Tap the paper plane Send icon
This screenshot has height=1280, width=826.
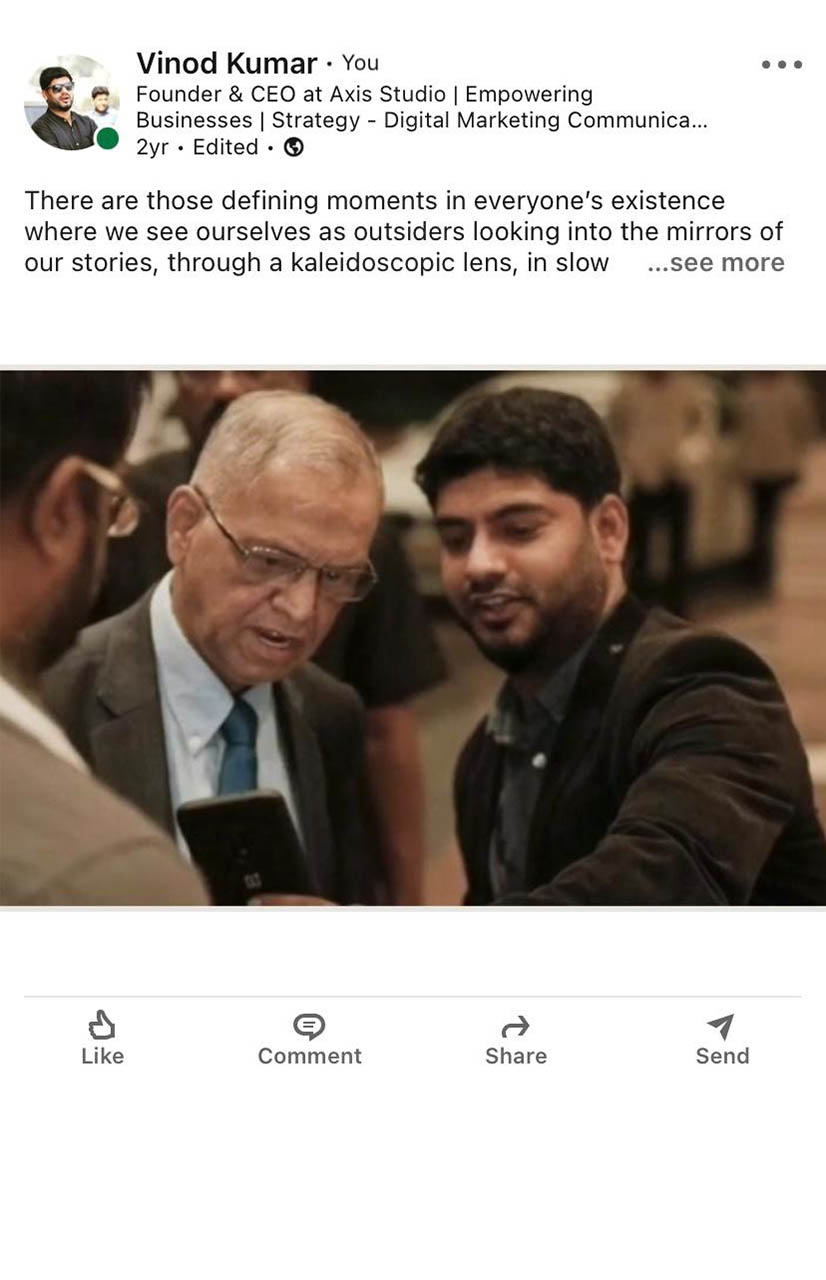[721, 1026]
